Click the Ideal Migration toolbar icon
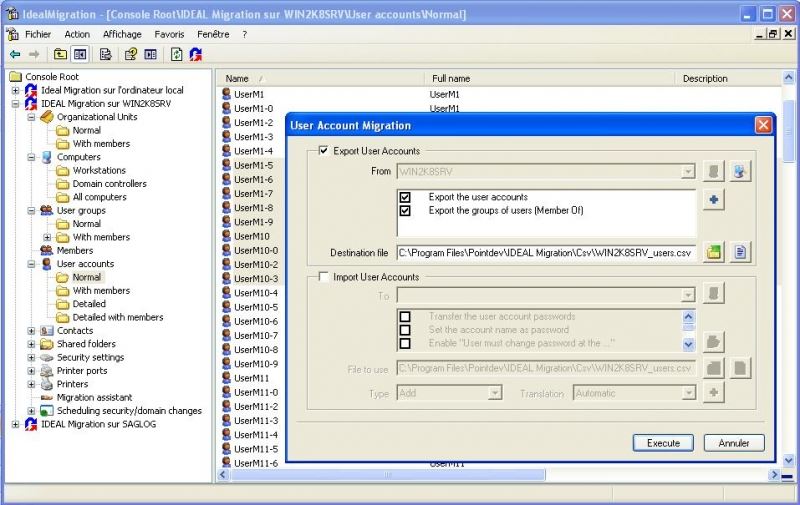 [195, 54]
